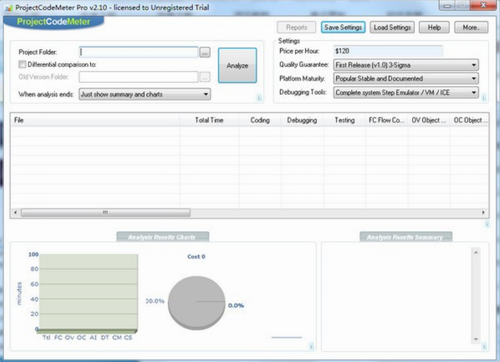Click the Platform Maturity label
500x362 pixels.
click(x=302, y=78)
